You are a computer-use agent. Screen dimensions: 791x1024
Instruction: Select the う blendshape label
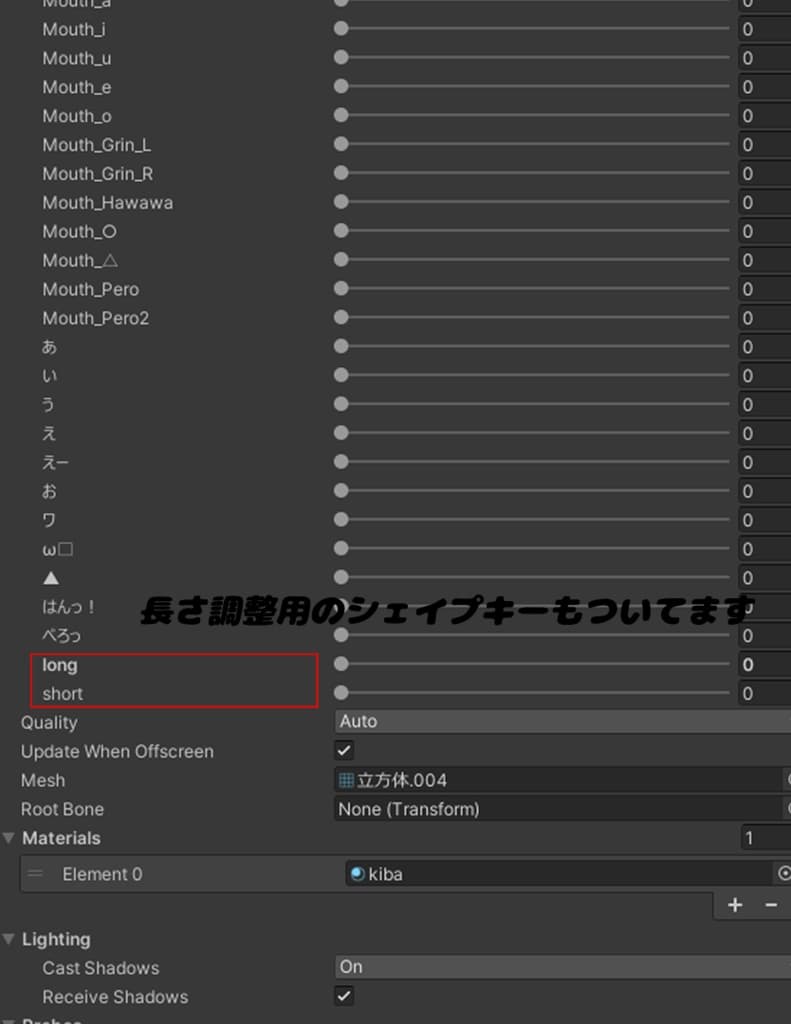[48, 405]
